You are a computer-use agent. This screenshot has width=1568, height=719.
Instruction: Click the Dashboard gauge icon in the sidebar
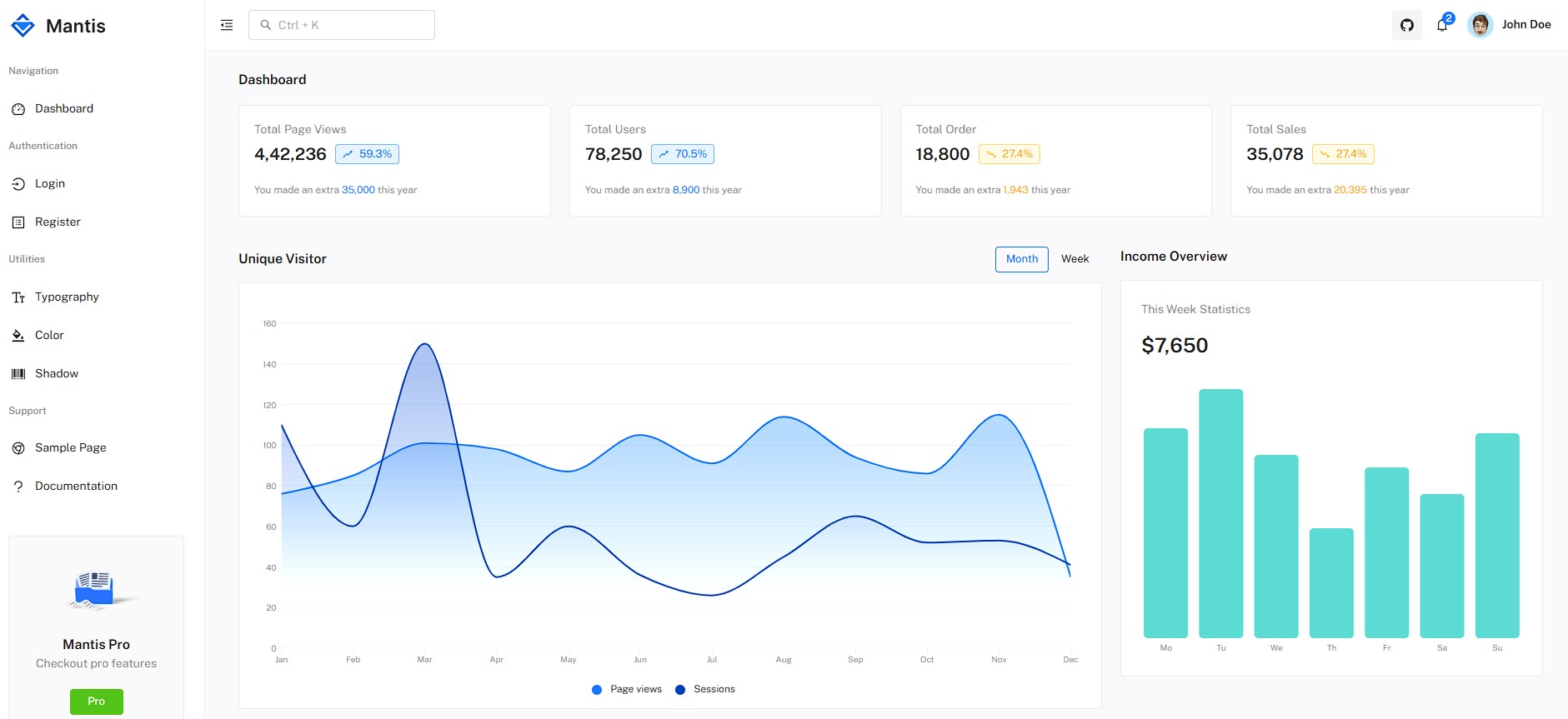click(x=18, y=109)
